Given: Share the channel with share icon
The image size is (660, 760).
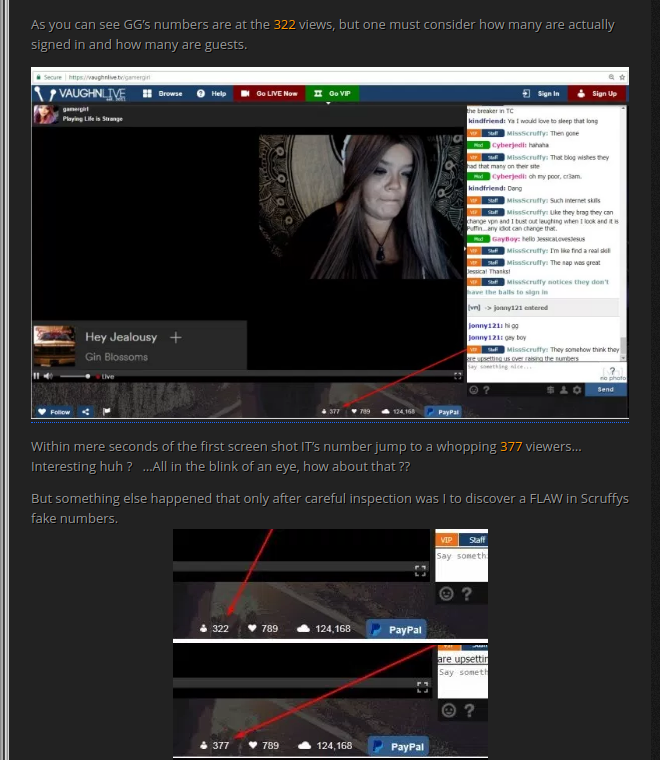Looking at the screenshot, I should click(86, 412).
